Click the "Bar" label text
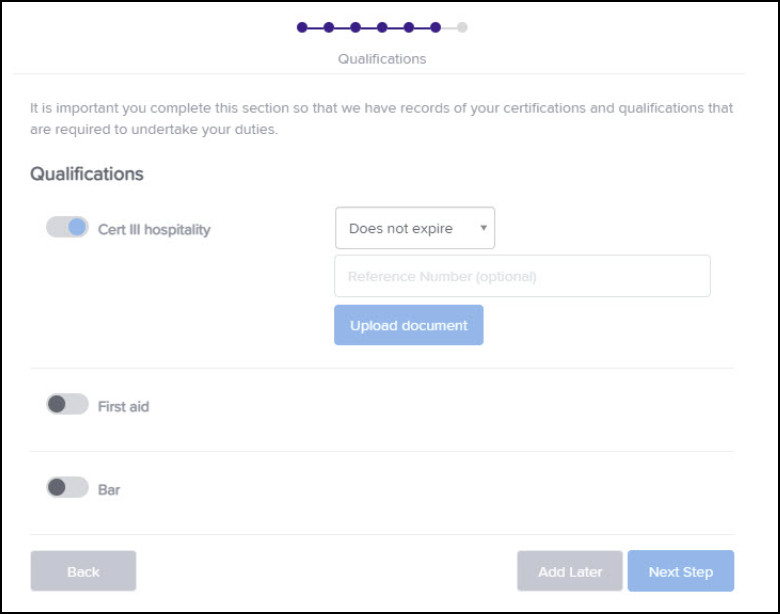The image size is (780, 614). 109,490
